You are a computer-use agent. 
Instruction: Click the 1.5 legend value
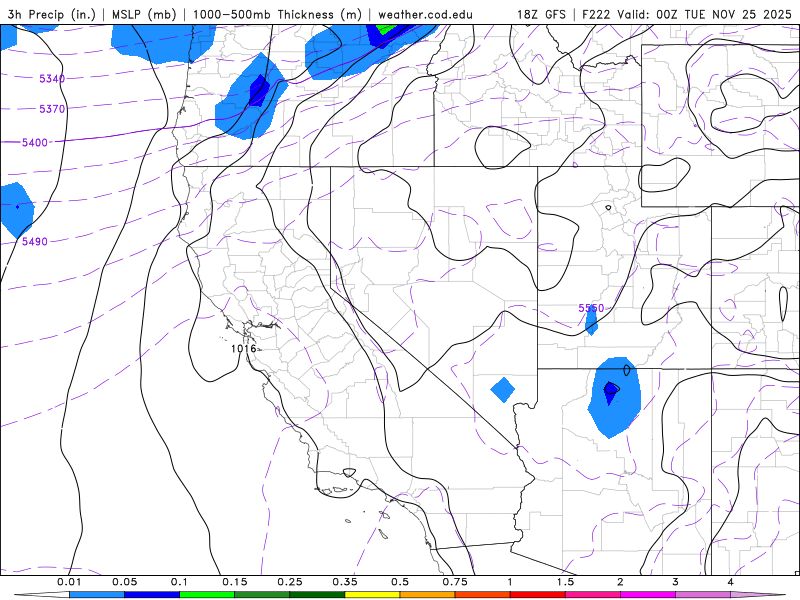tap(565, 582)
